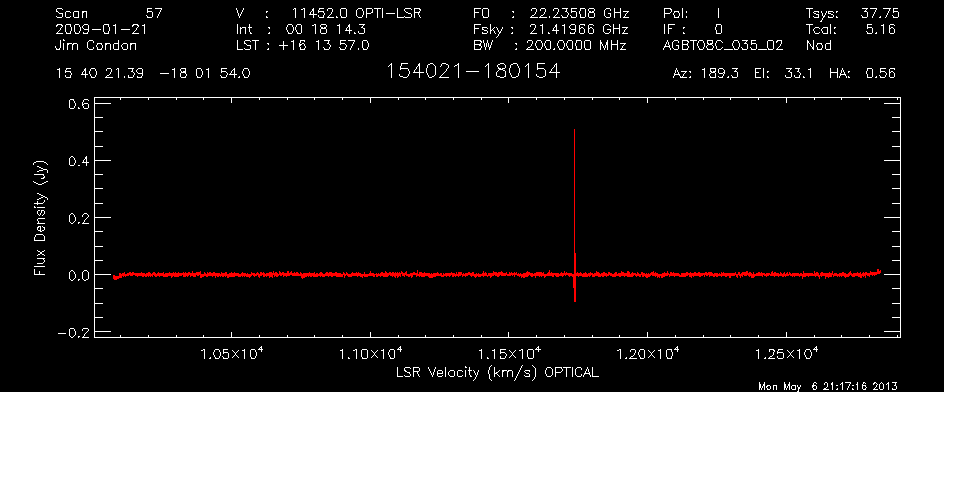962x490 pixels.
Task: Click coordinates 15 40 21.39 -18 01 54.0
Action: point(153,74)
